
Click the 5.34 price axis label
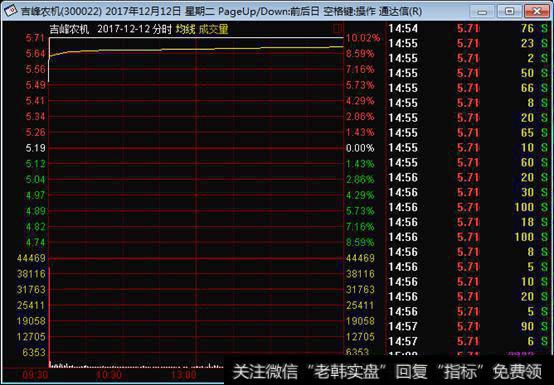tap(35, 117)
